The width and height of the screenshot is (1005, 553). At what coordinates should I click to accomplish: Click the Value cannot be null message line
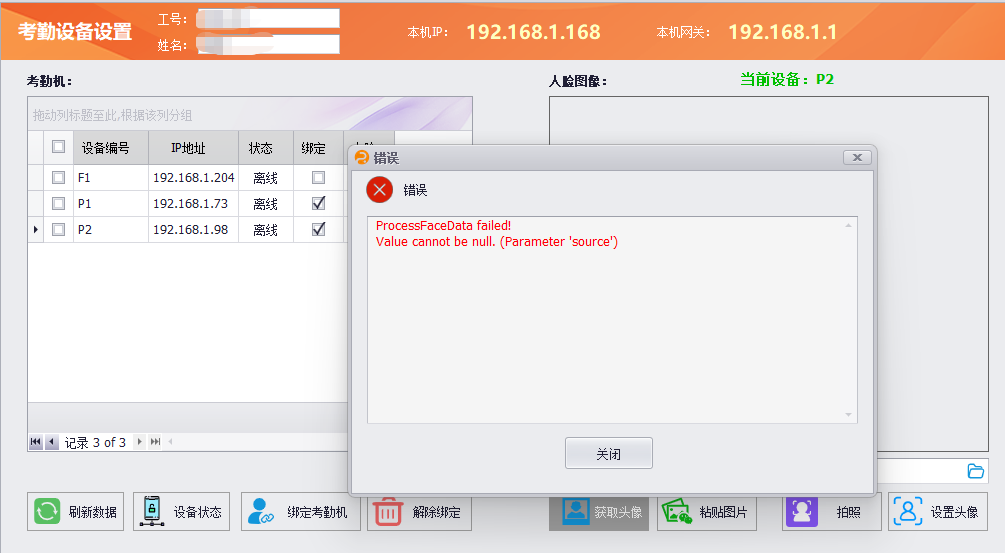(x=497, y=242)
